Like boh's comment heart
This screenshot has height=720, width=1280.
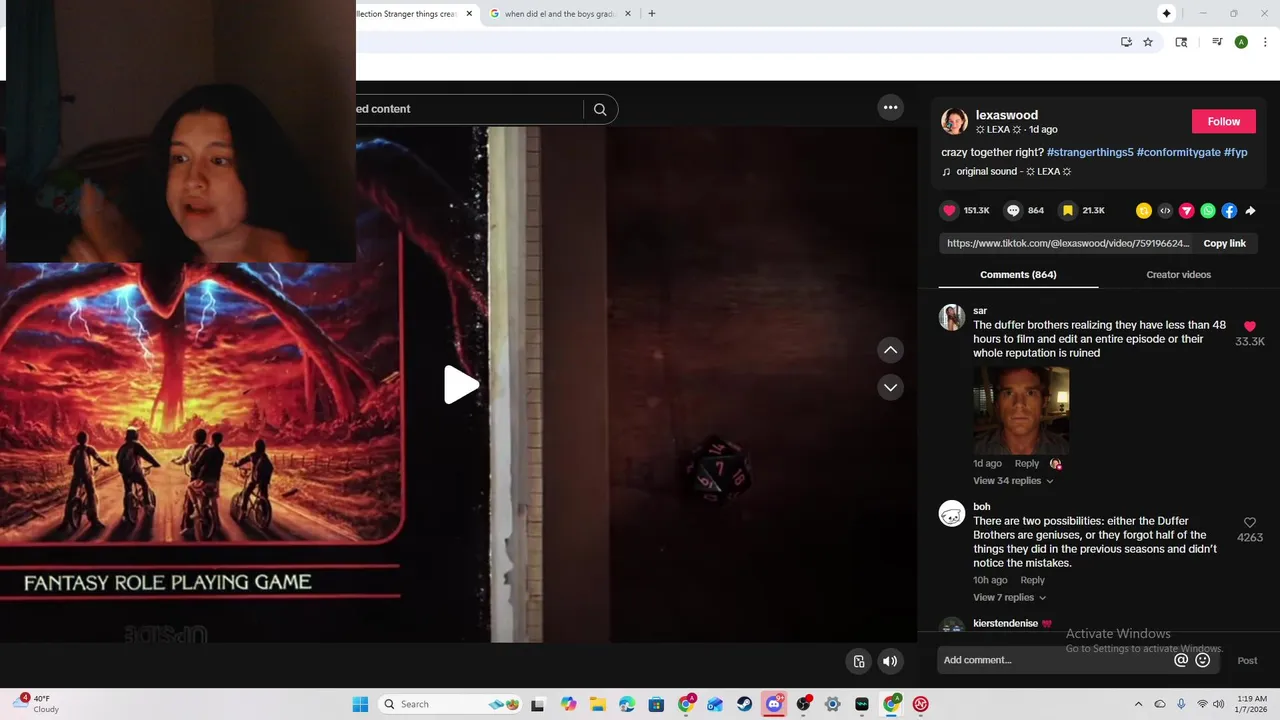pyautogui.click(x=1250, y=523)
